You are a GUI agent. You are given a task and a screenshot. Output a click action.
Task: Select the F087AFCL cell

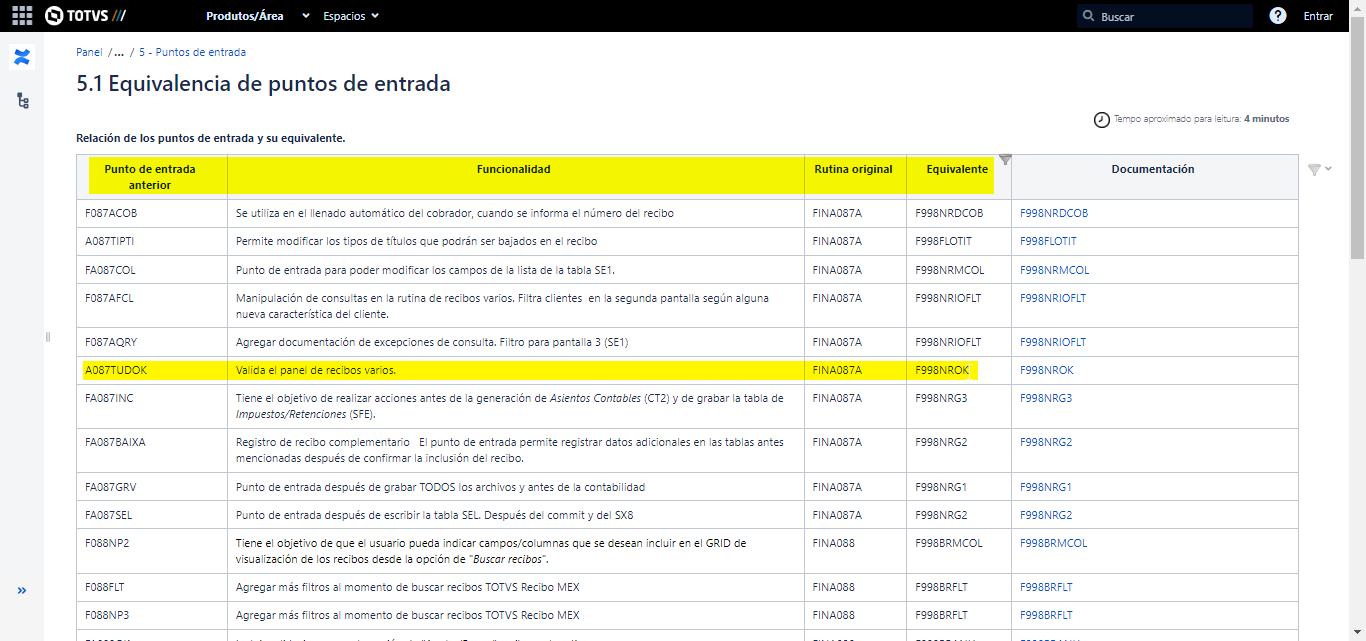[152, 305]
